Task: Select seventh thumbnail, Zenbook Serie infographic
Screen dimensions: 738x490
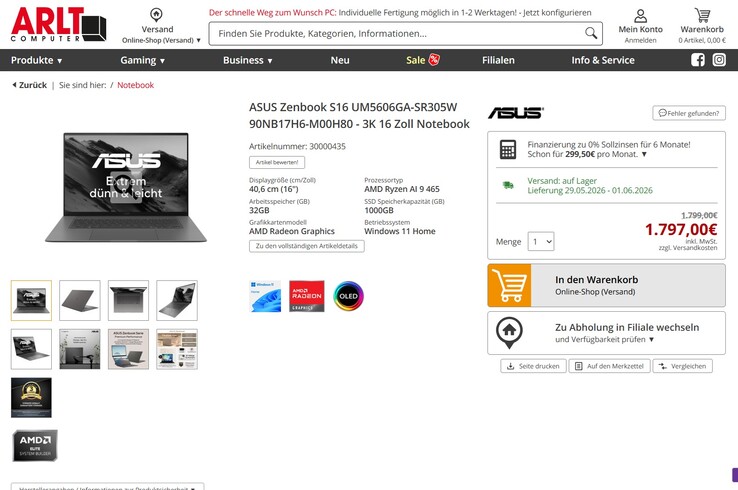Action: (x=128, y=349)
